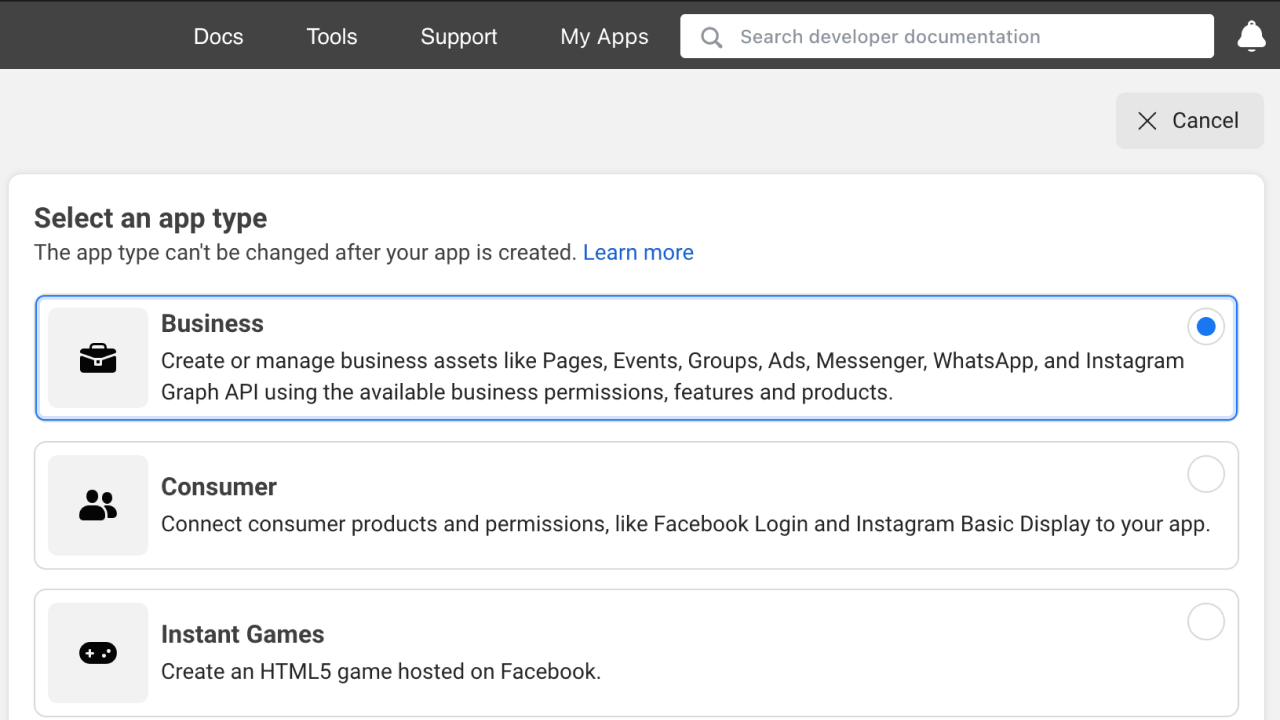Click the X icon on the Cancel button
This screenshot has height=720, width=1280.
tap(1147, 120)
